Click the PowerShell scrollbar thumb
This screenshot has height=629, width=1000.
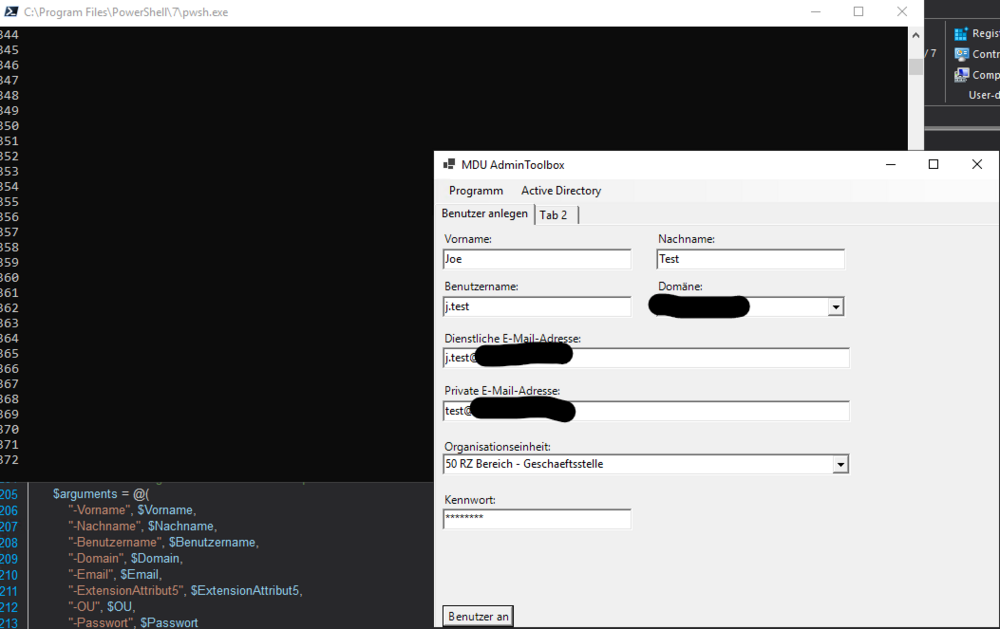(x=915, y=66)
